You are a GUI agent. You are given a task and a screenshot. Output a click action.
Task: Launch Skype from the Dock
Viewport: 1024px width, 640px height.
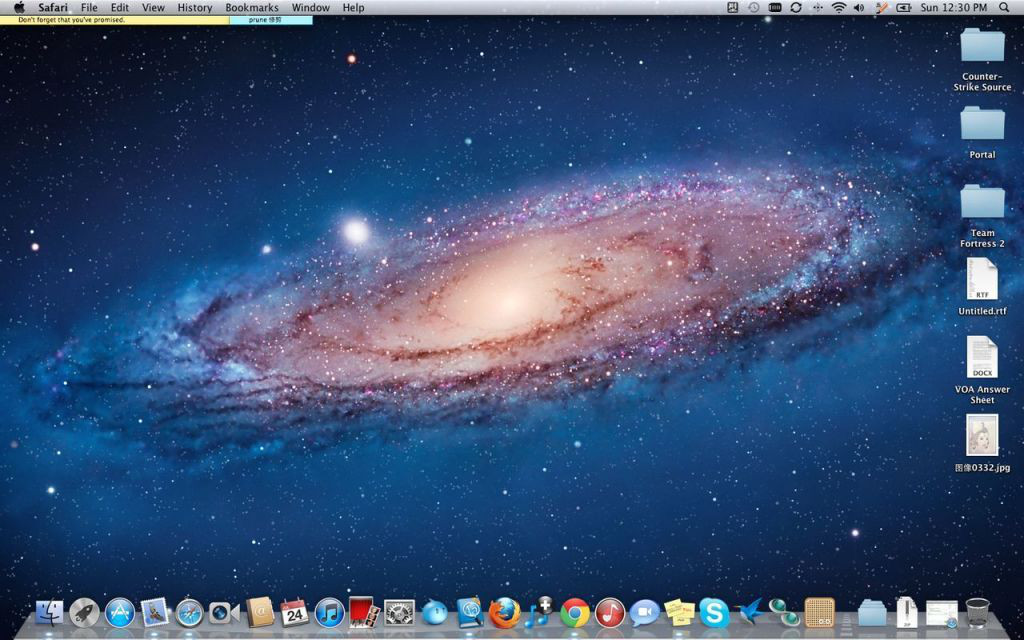[x=714, y=612]
